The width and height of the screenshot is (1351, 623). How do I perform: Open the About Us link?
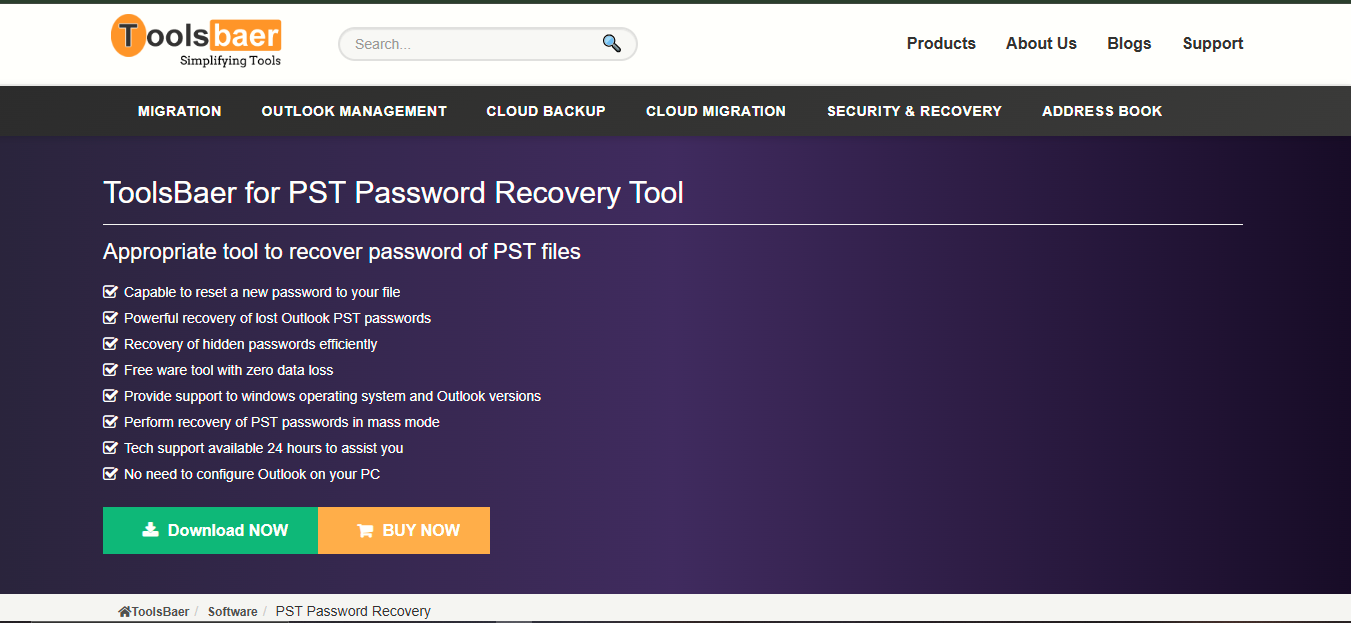tap(1041, 43)
